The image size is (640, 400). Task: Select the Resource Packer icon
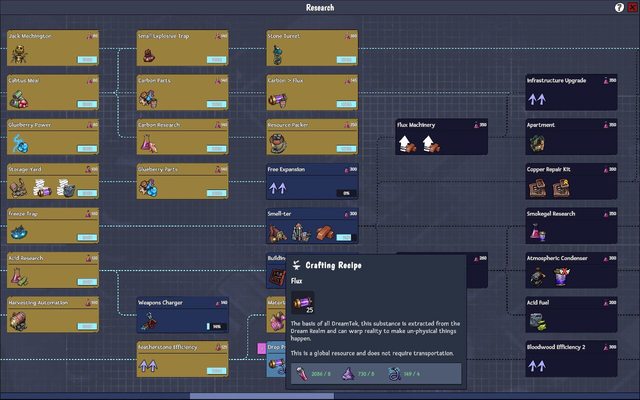pos(278,144)
